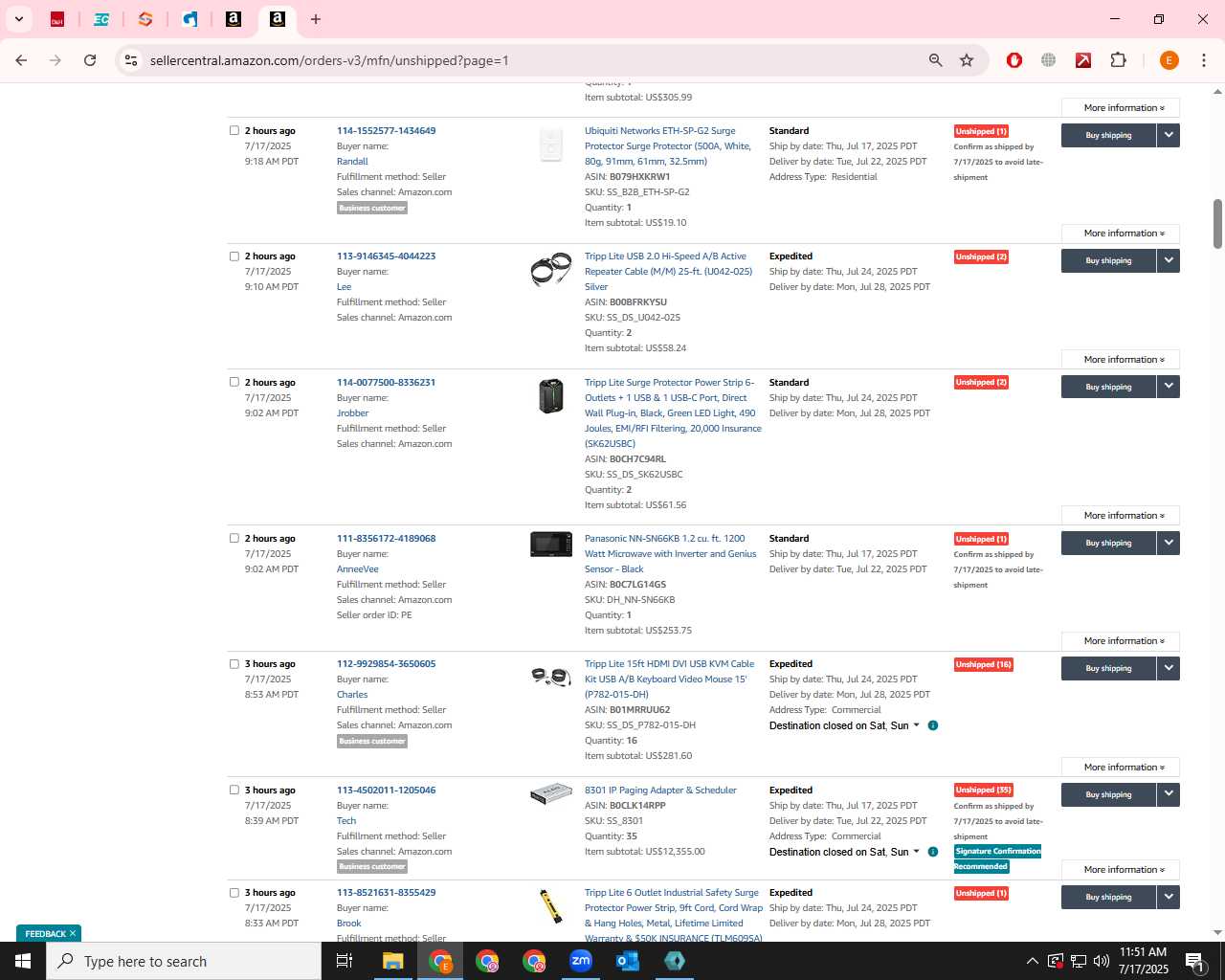The height and width of the screenshot is (980, 1225).
Task: Close the FEEDBACK tab with its X
Action: click(73, 933)
